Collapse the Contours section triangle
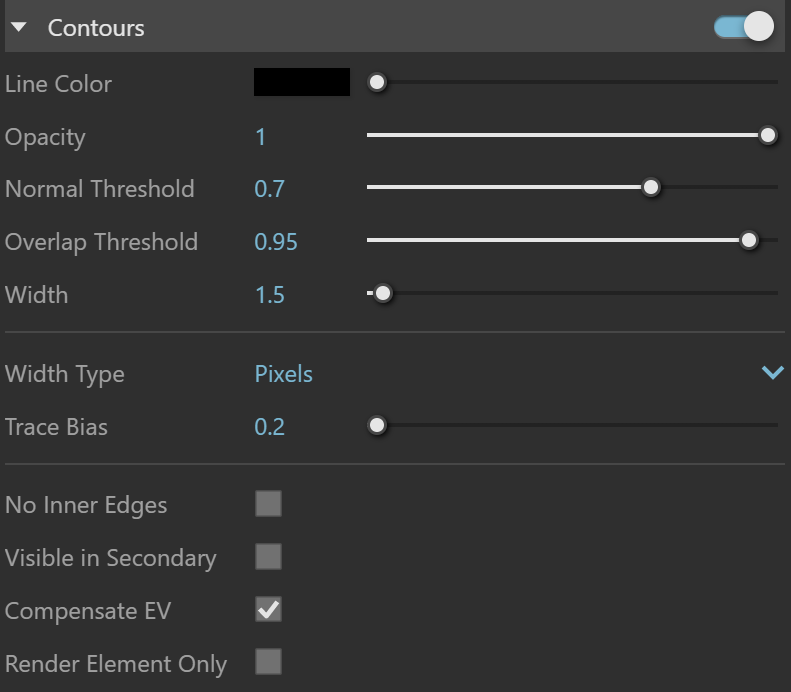Image resolution: width=791 pixels, height=692 pixels. [x=19, y=27]
